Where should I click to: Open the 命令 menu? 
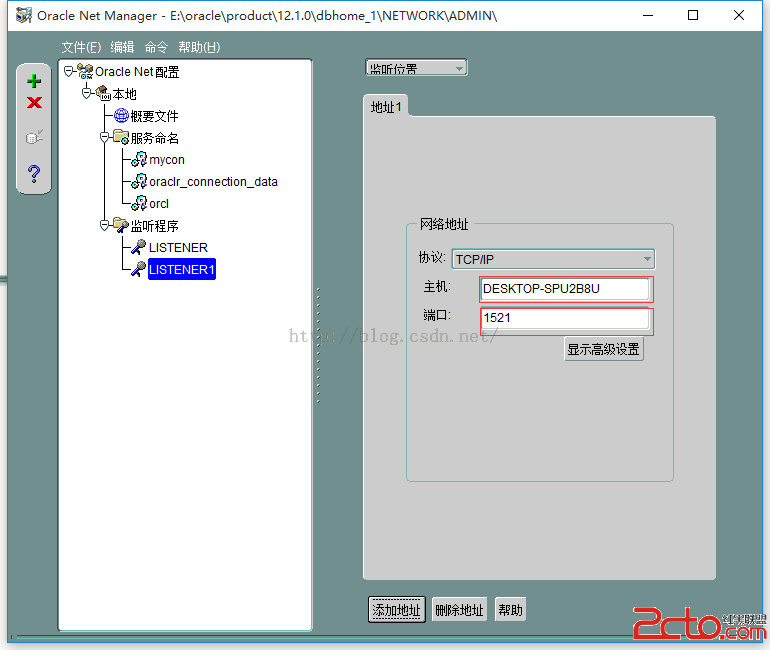156,47
